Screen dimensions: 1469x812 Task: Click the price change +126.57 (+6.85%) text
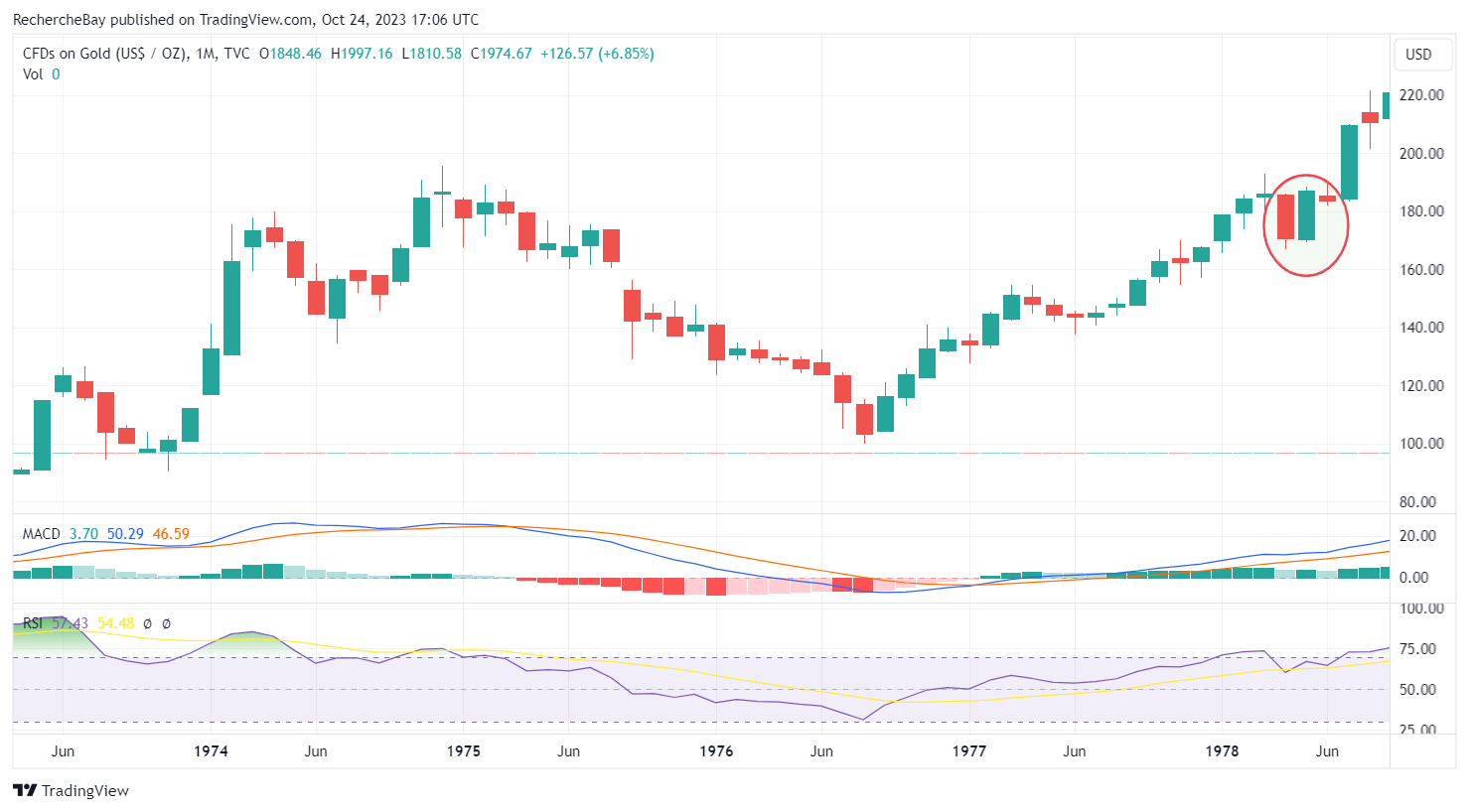coord(597,54)
